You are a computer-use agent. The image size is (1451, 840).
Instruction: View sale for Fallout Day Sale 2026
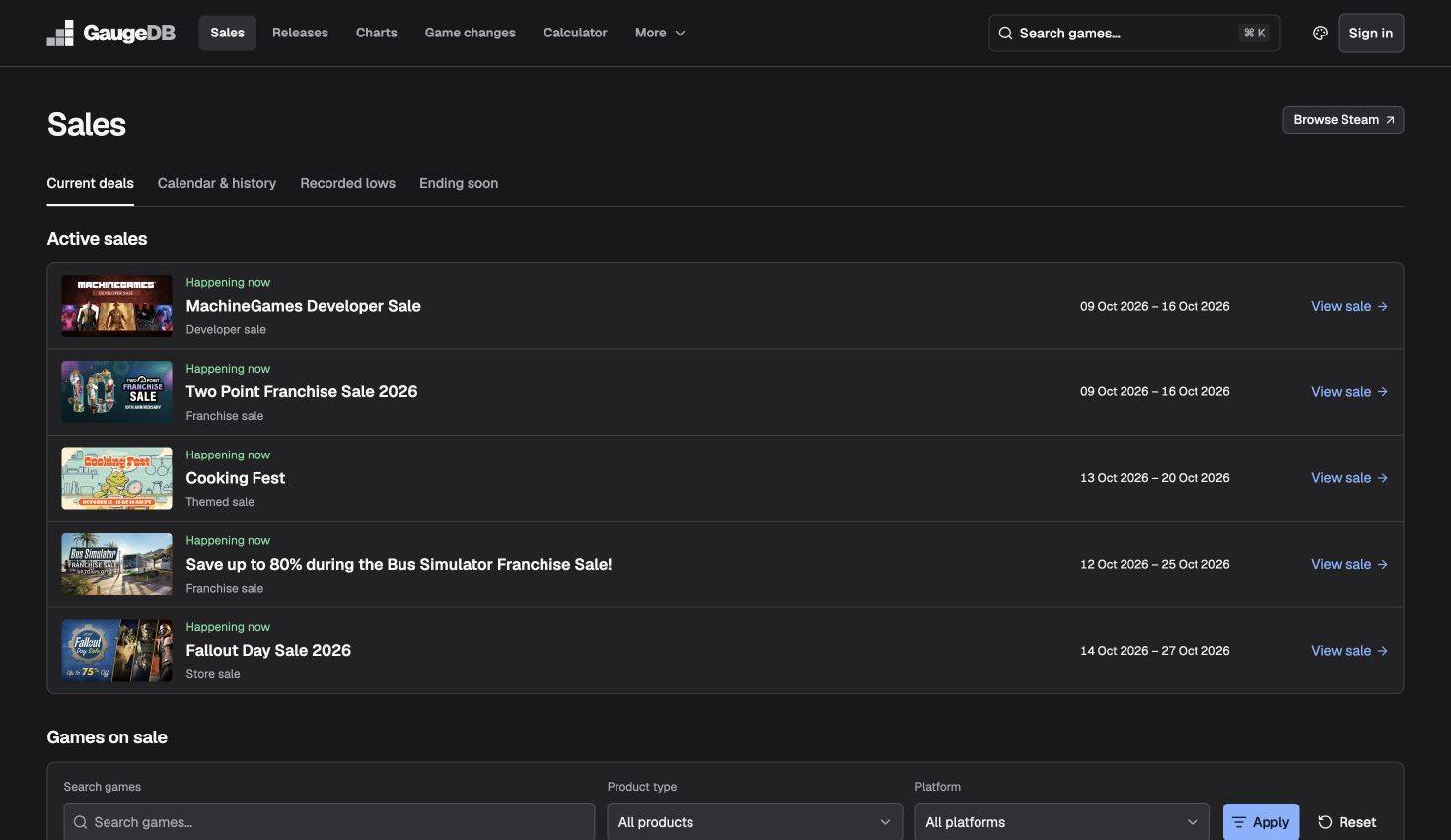(x=1349, y=651)
